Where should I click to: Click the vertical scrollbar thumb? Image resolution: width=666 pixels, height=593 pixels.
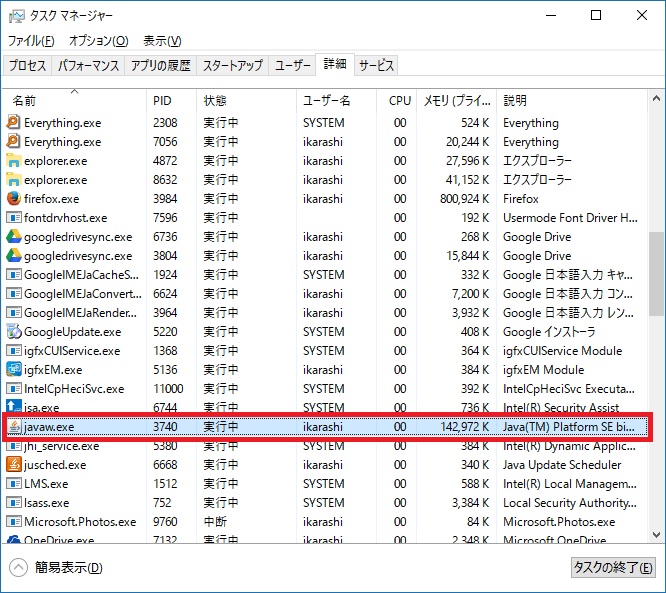[656, 274]
